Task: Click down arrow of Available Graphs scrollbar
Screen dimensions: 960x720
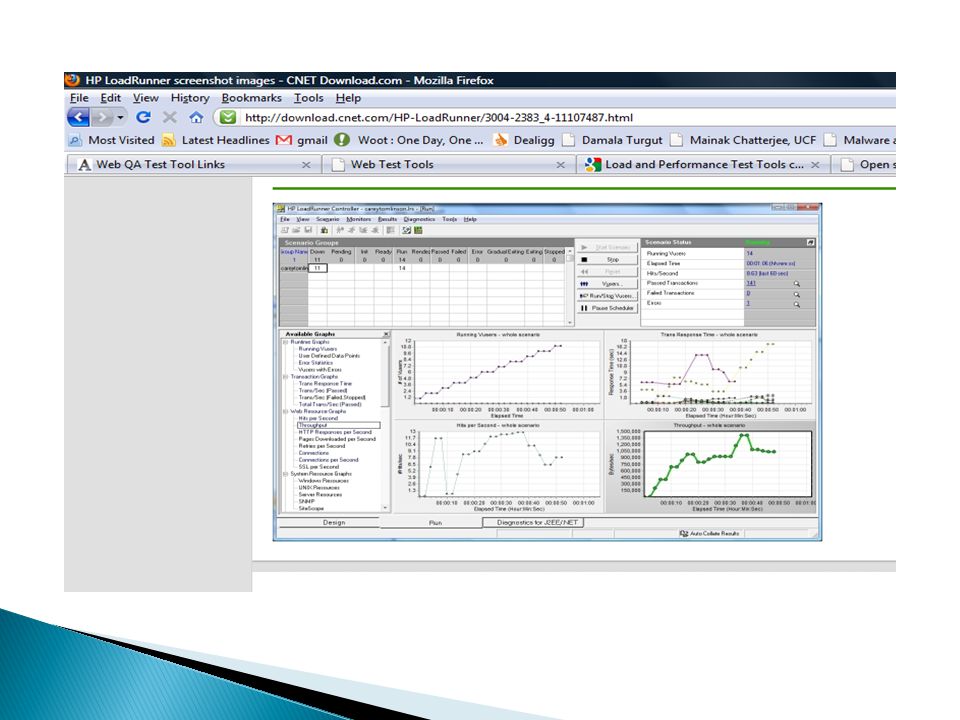Action: click(385, 508)
